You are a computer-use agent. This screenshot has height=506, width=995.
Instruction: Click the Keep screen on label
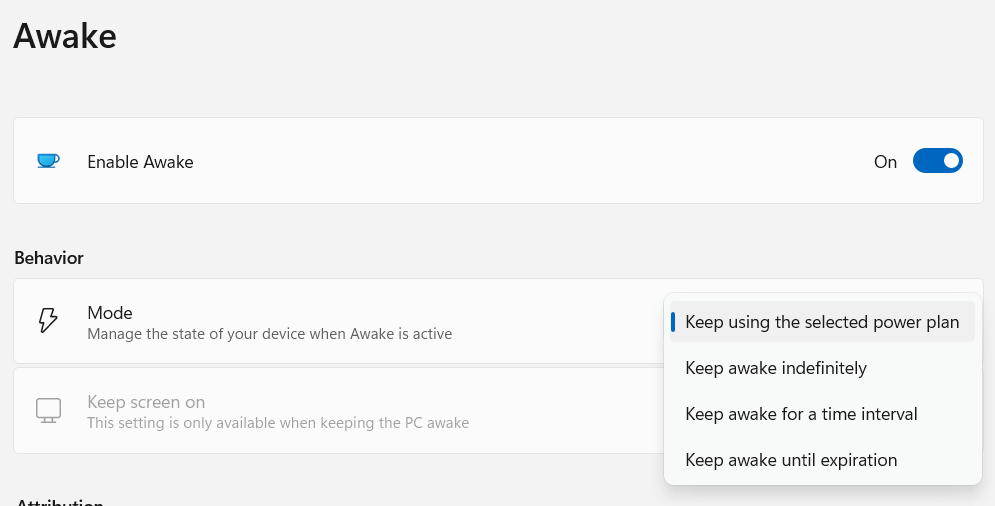click(x=146, y=403)
